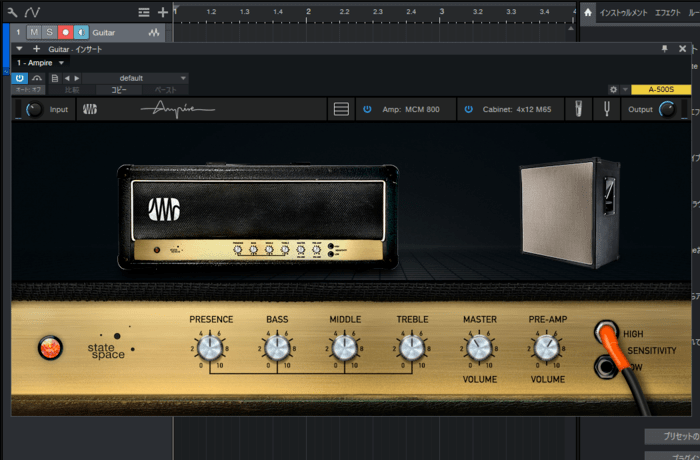Open plugin settings gear icon

[x=613, y=90]
